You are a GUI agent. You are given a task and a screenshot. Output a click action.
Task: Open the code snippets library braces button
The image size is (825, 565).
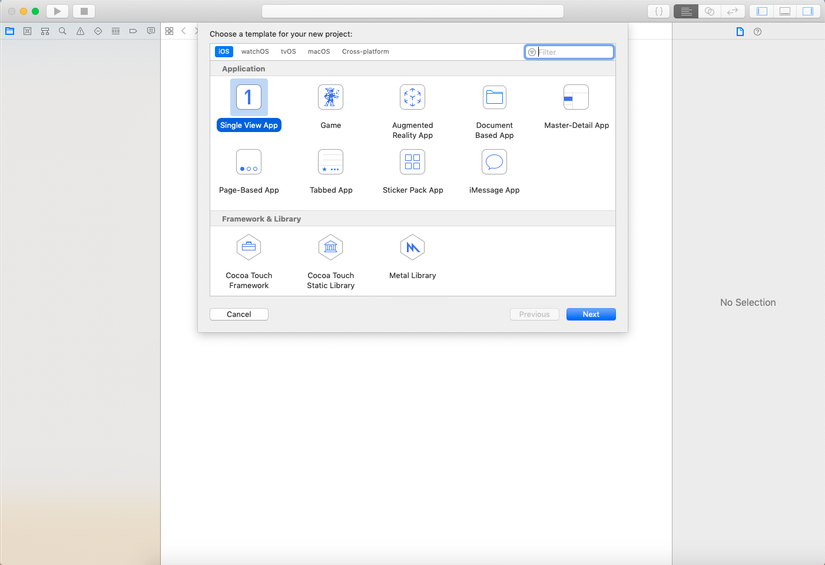pos(659,11)
